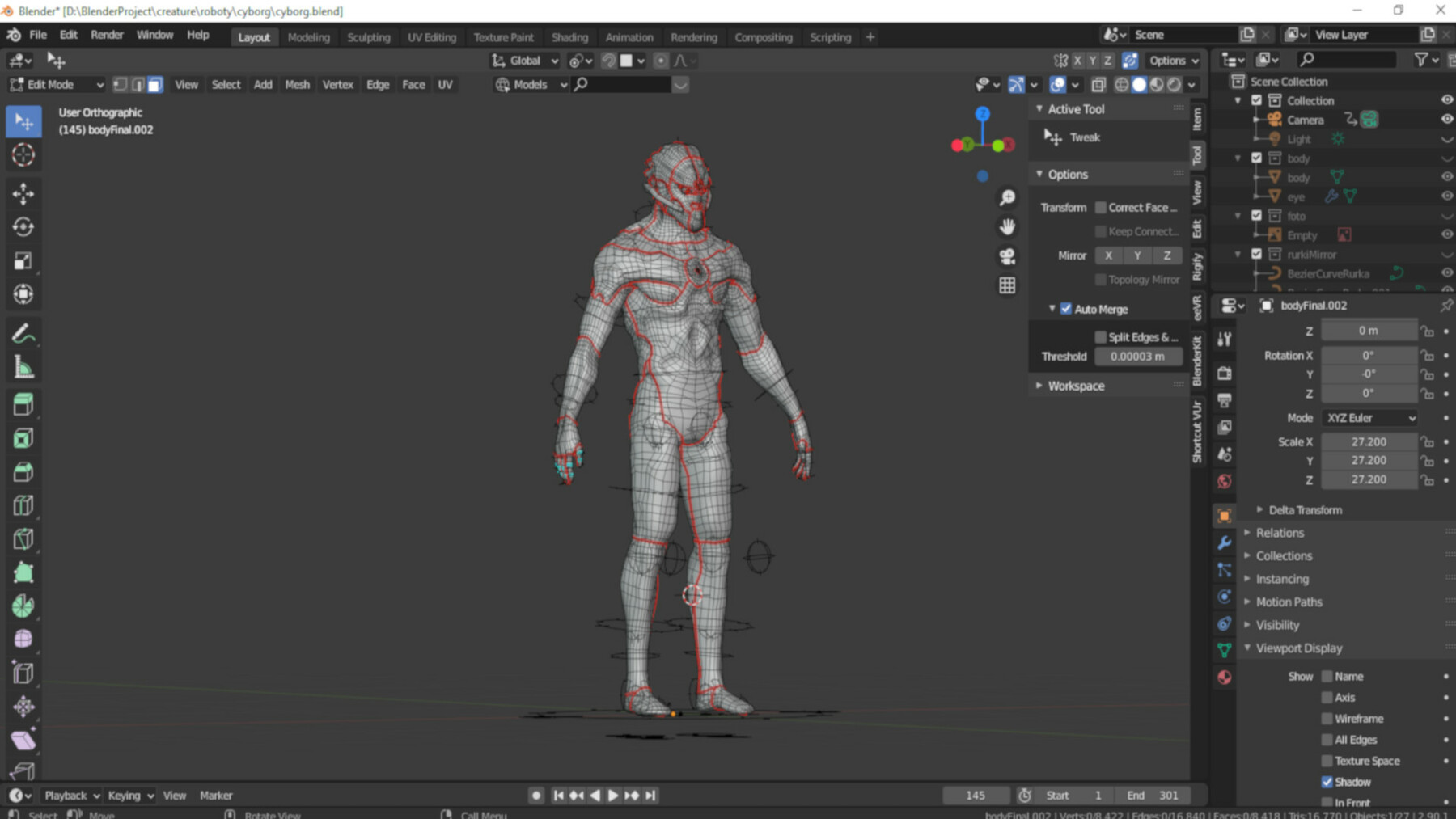1456x819 pixels.
Task: Select the Move tool in the left toolbar
Action: (x=23, y=194)
